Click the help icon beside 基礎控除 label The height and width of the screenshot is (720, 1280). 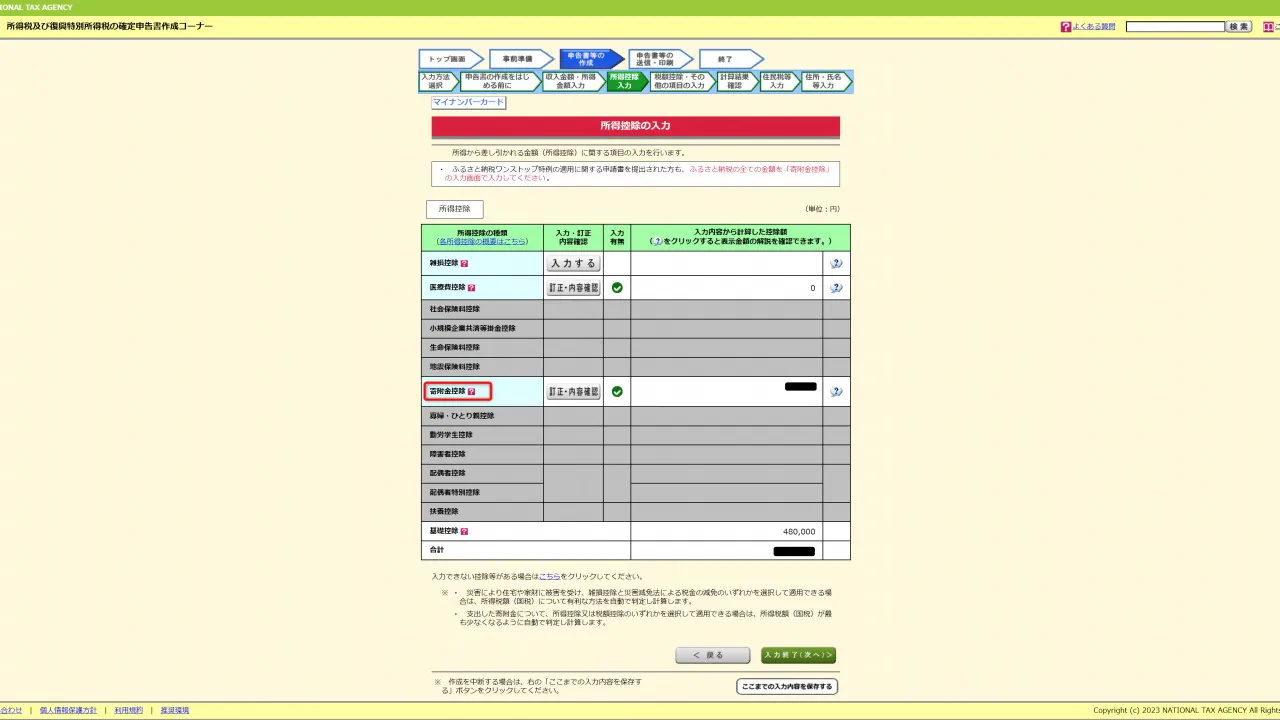click(464, 532)
